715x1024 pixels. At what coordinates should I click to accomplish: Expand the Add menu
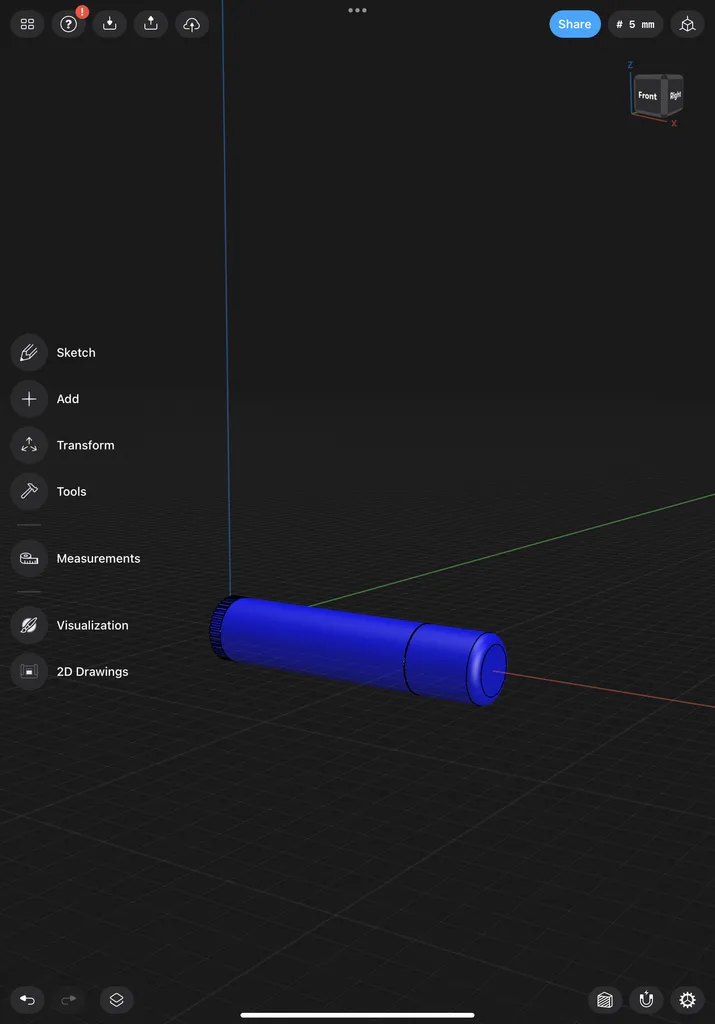pos(68,399)
